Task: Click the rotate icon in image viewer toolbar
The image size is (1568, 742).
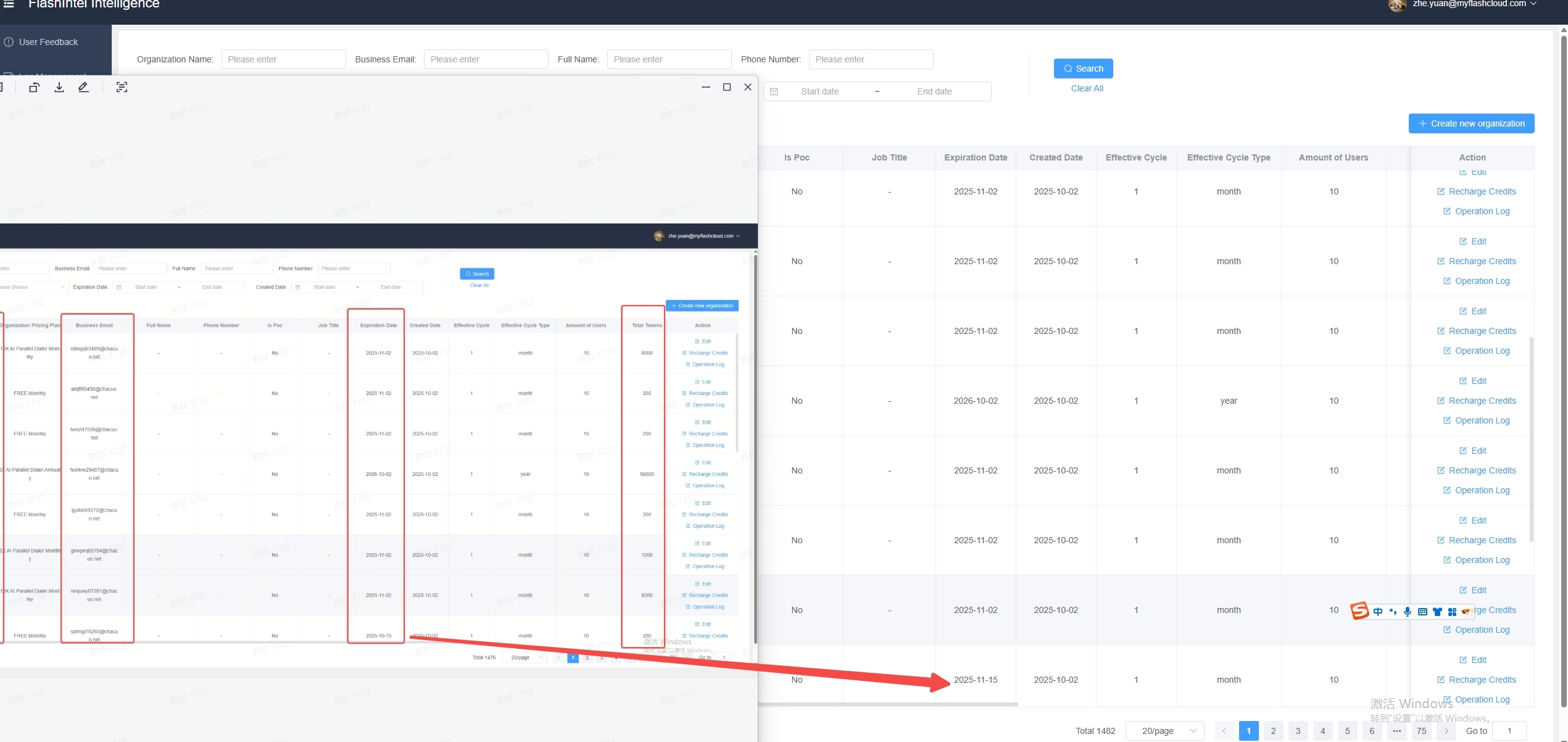Action: [34, 88]
